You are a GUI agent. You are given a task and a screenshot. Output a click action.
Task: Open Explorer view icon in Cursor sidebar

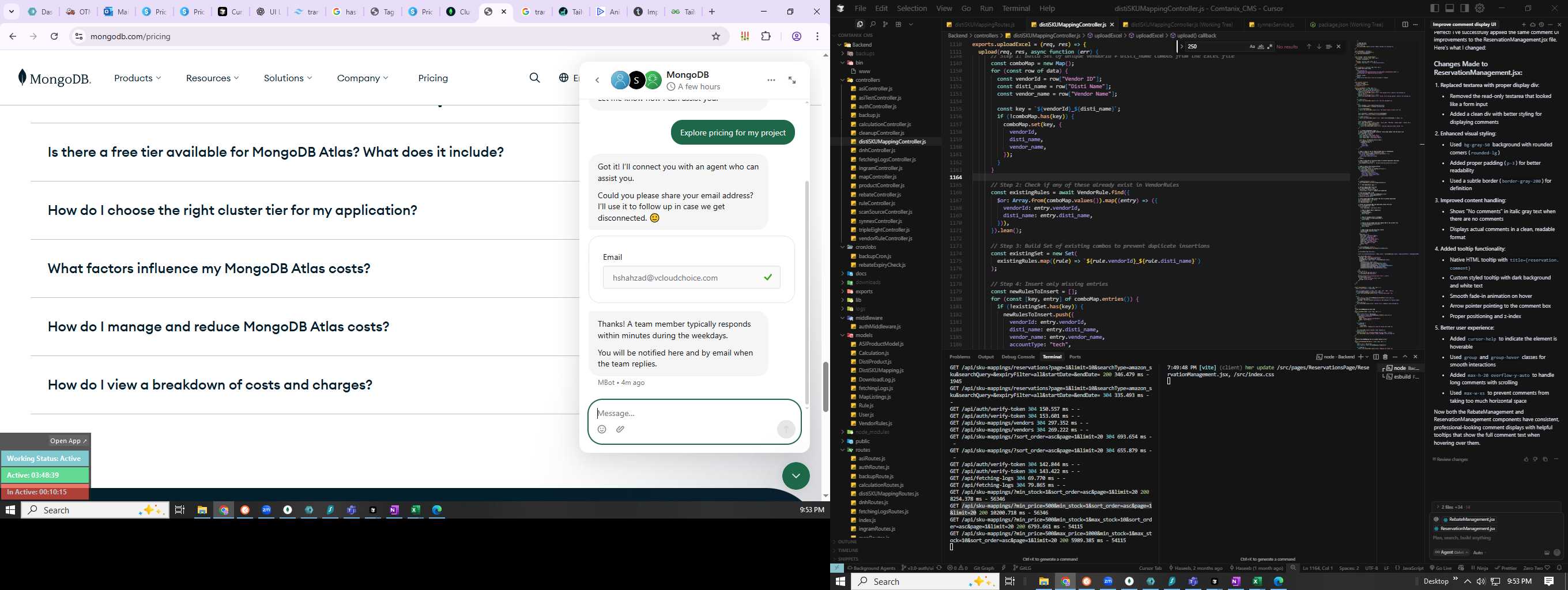coord(860,24)
